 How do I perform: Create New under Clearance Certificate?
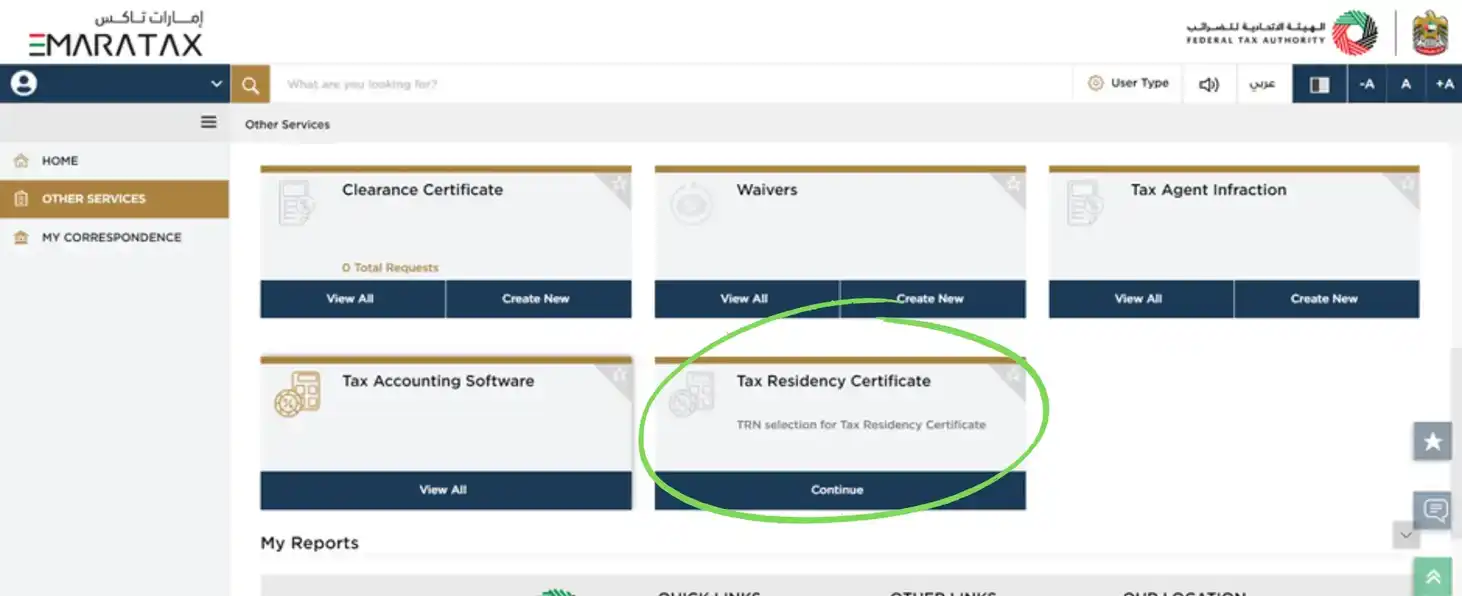coord(538,298)
